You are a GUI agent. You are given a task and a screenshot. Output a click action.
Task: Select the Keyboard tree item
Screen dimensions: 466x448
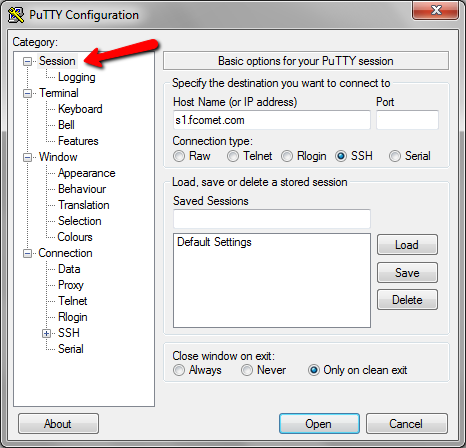point(80,109)
